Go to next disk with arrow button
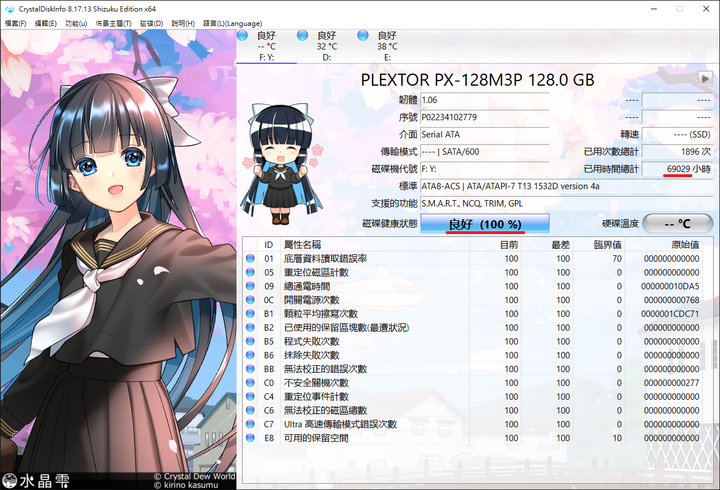Viewport: 720px width, 490px height. coord(705,78)
